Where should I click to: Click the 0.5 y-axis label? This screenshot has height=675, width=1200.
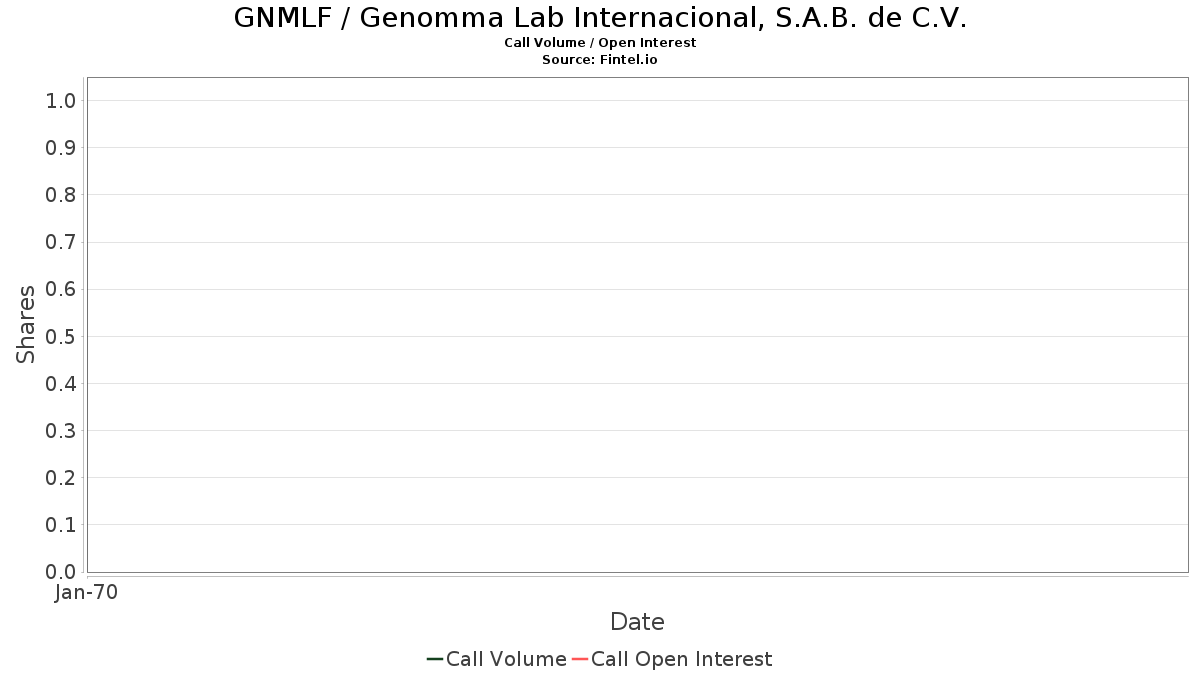pos(62,336)
